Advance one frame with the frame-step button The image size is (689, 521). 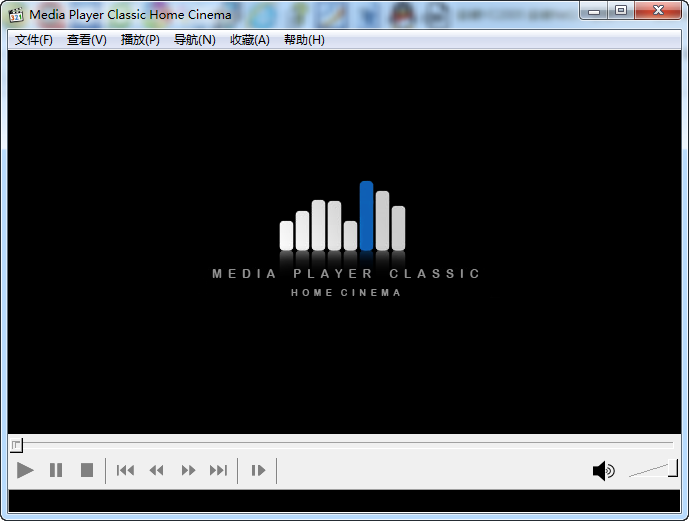[258, 470]
